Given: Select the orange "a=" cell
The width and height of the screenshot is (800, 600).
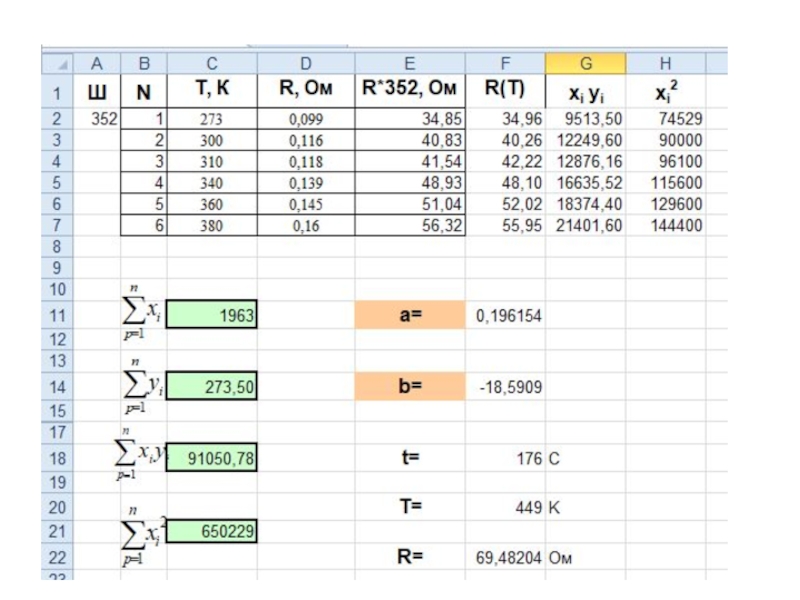Looking at the screenshot, I should pyautogui.click(x=411, y=315).
